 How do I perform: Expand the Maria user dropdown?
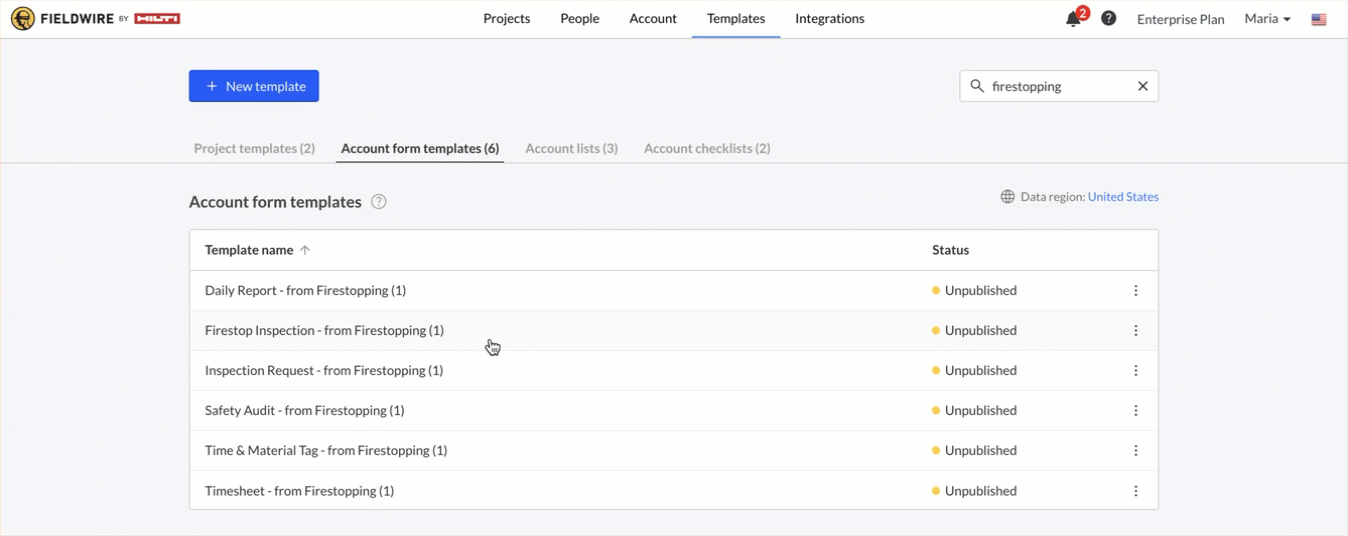[x=1267, y=19]
